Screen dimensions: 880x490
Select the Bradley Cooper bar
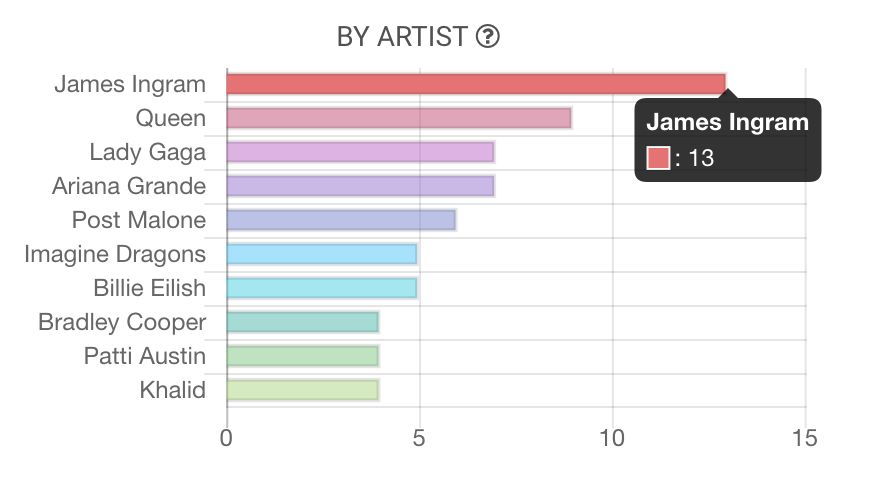302,322
